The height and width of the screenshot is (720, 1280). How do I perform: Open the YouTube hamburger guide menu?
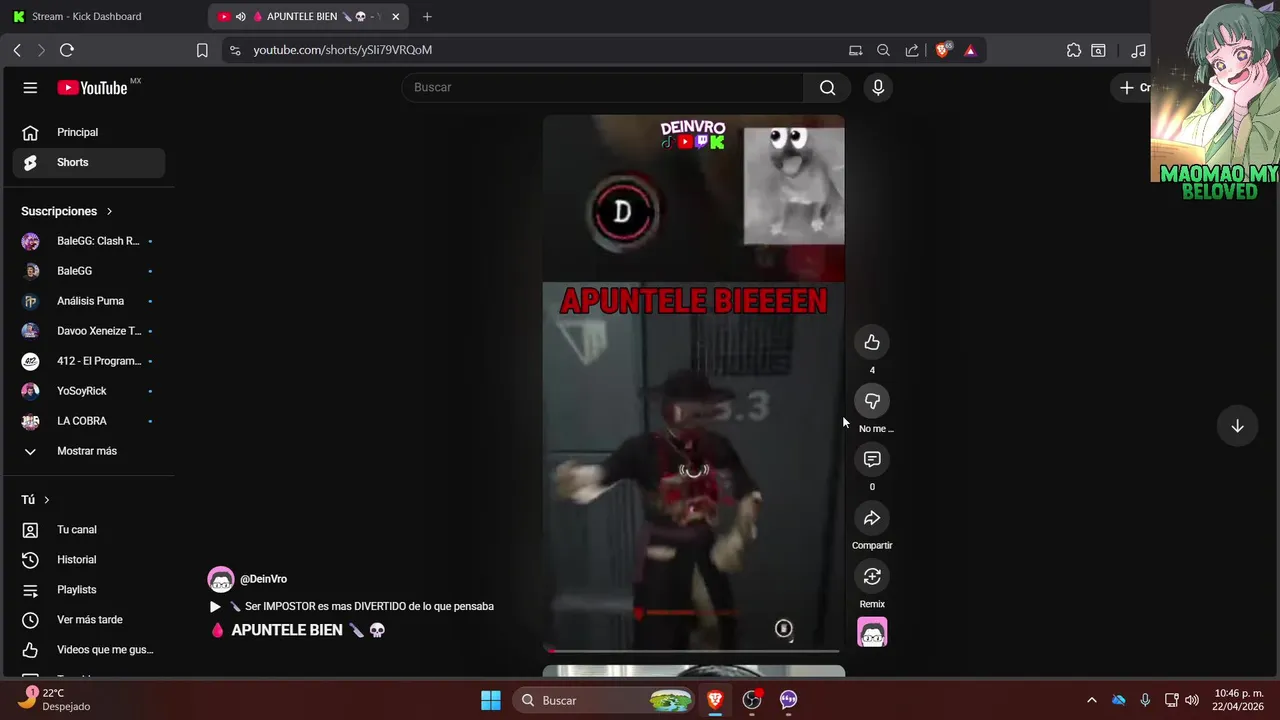[30, 88]
